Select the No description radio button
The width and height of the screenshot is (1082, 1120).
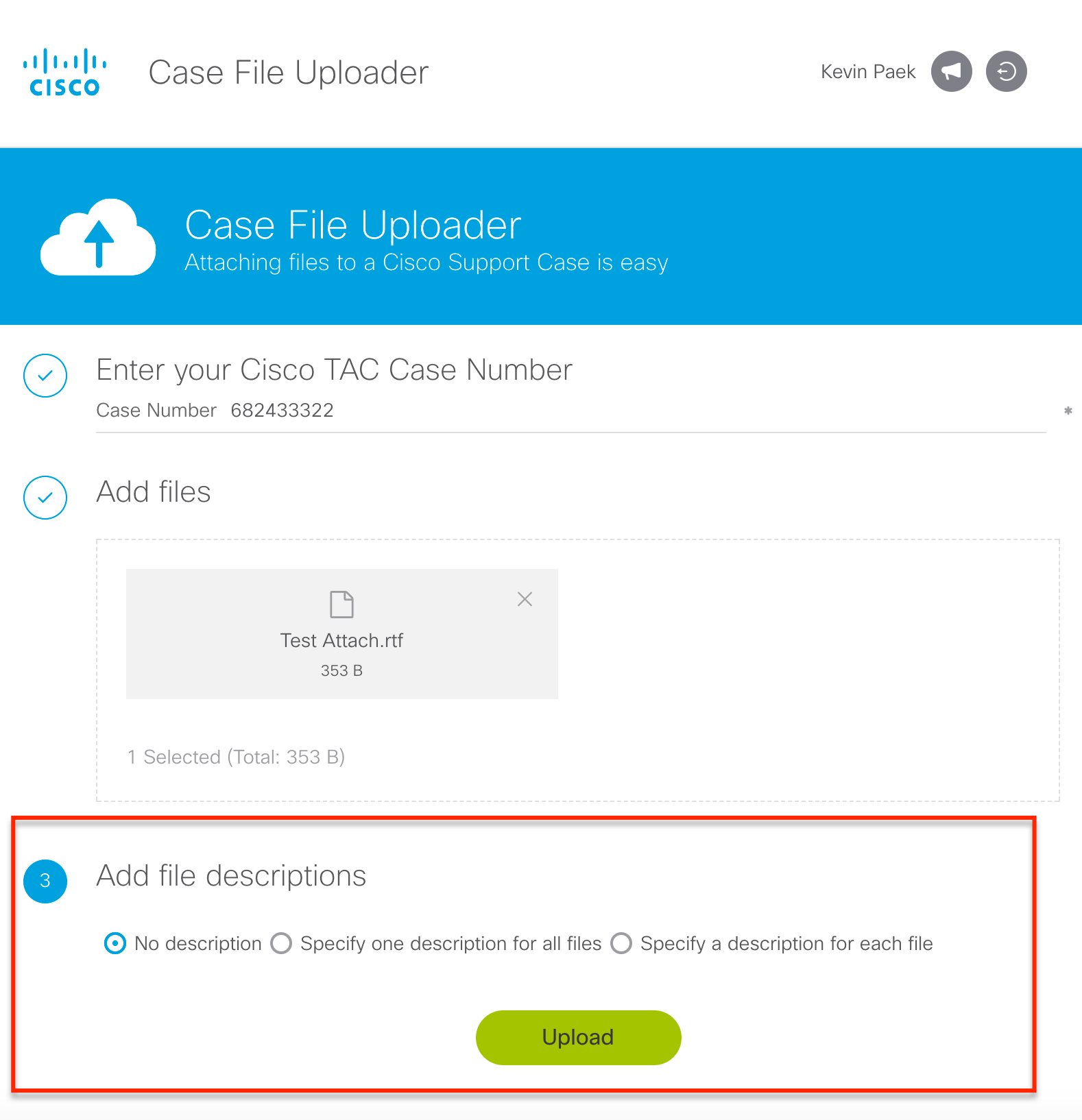(115, 943)
